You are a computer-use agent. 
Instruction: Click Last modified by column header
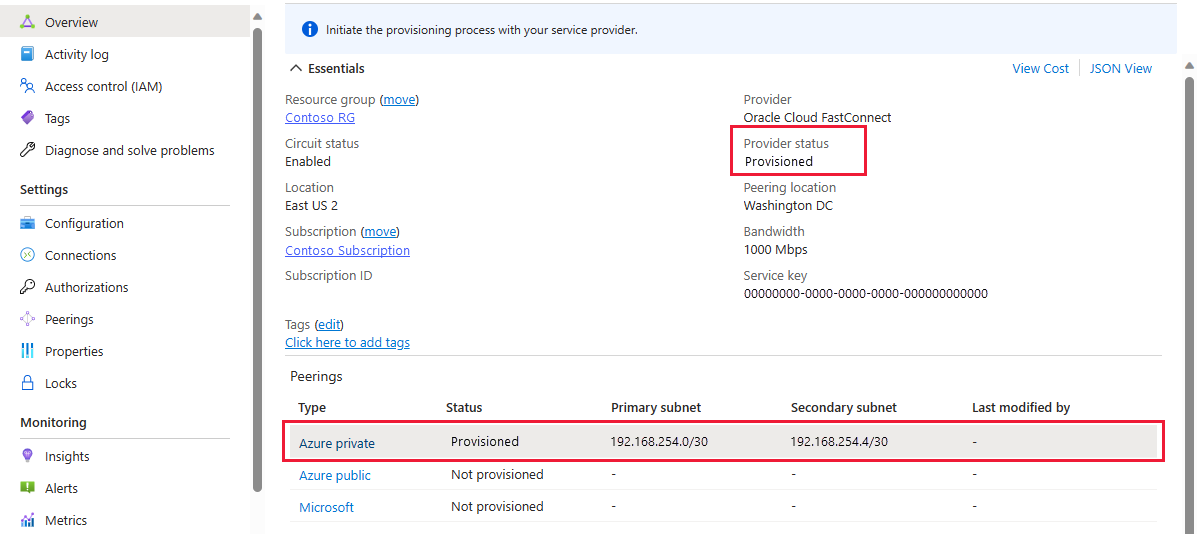point(1021,408)
